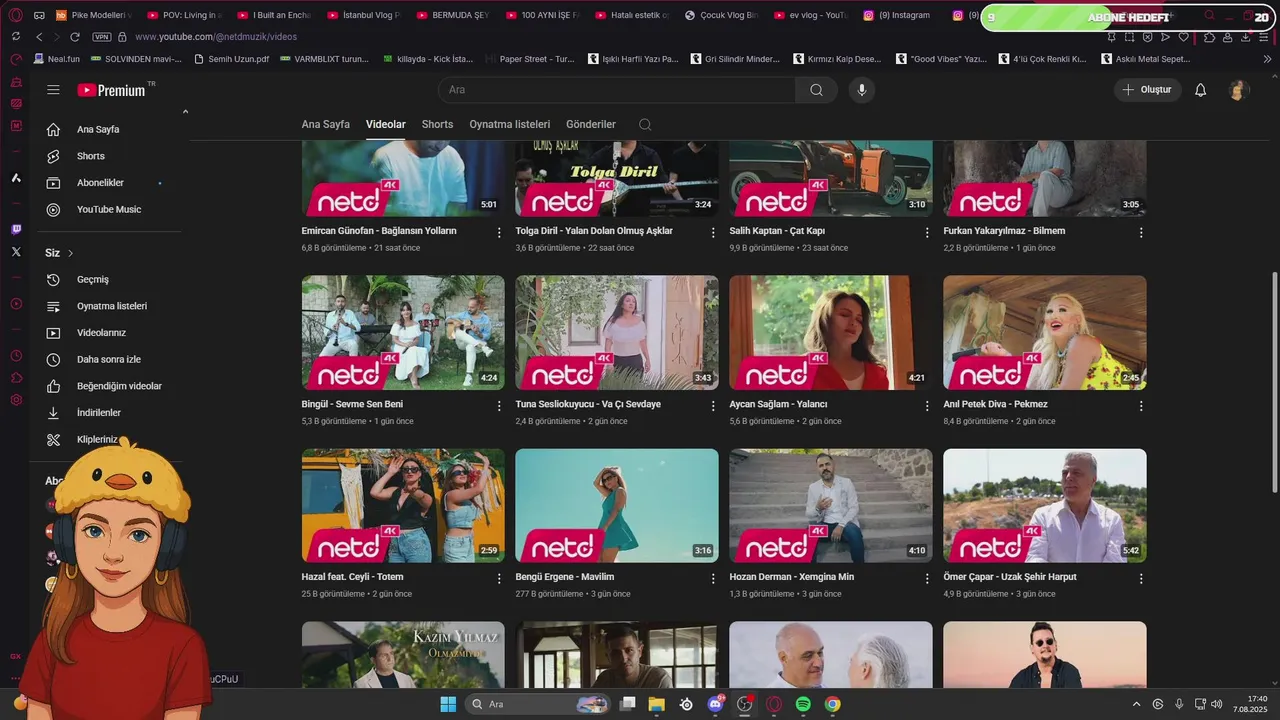Open the clock showing 17:40
The height and width of the screenshot is (720, 1280).
1250,704
